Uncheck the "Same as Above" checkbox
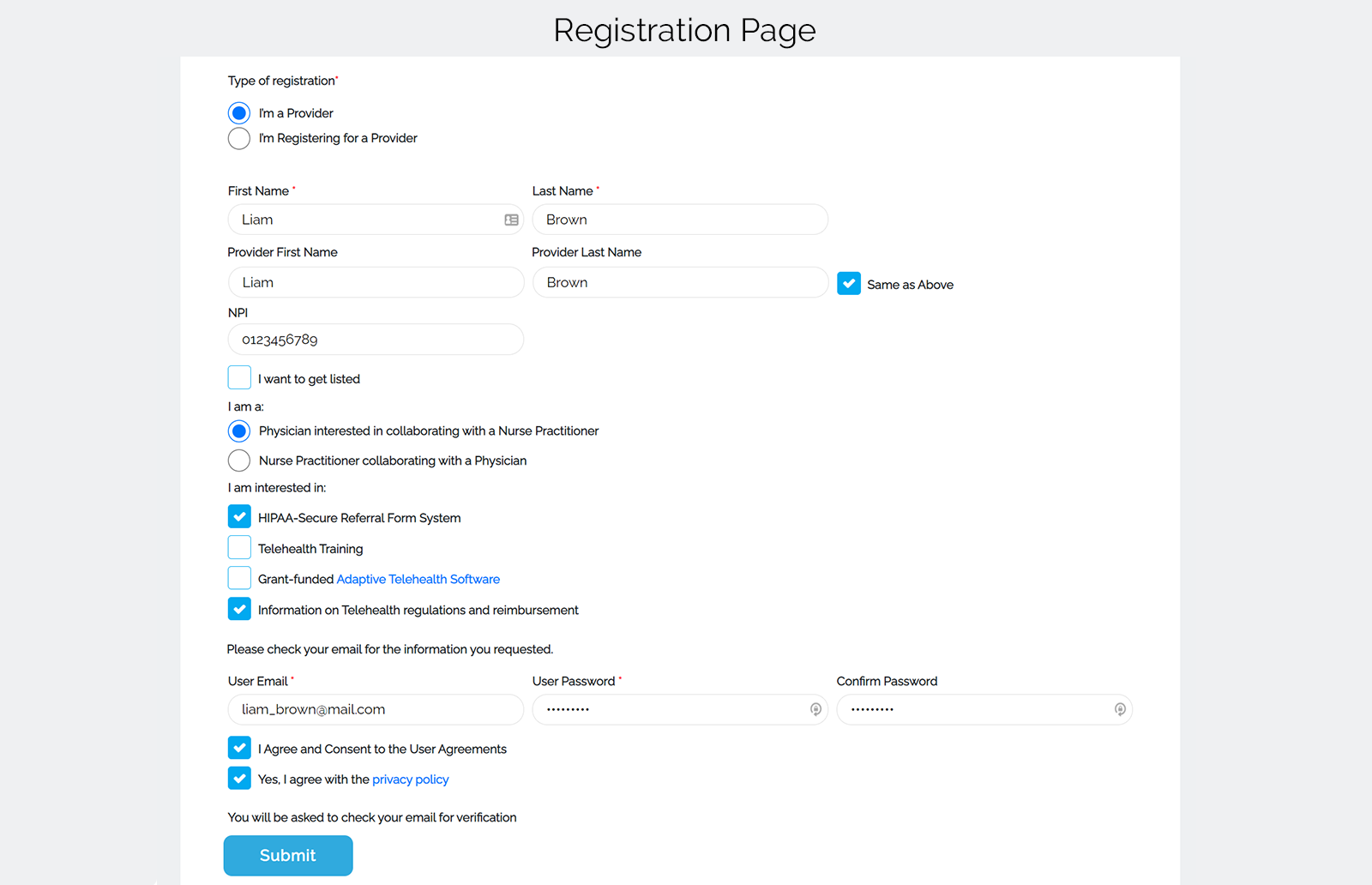This screenshot has width=1372, height=885. click(849, 284)
